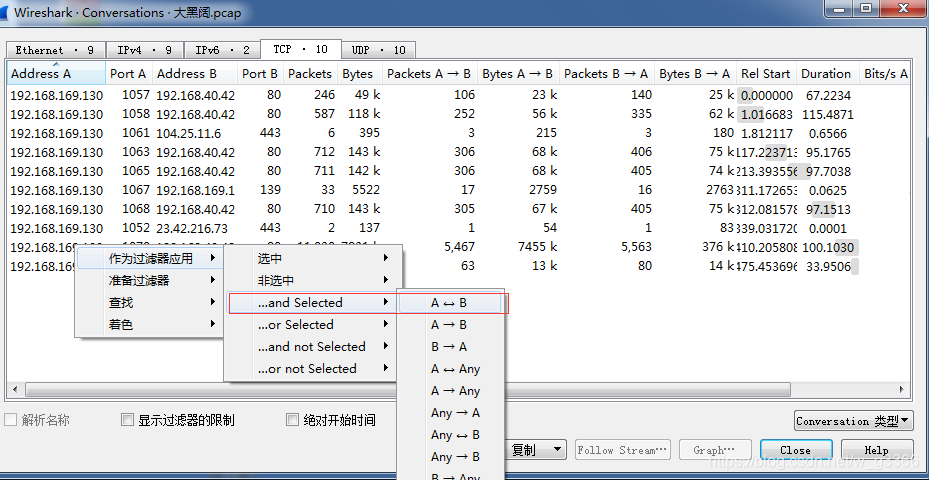Open the 非选中 submenu entry
The width and height of the screenshot is (929, 480).
[x=310, y=280]
